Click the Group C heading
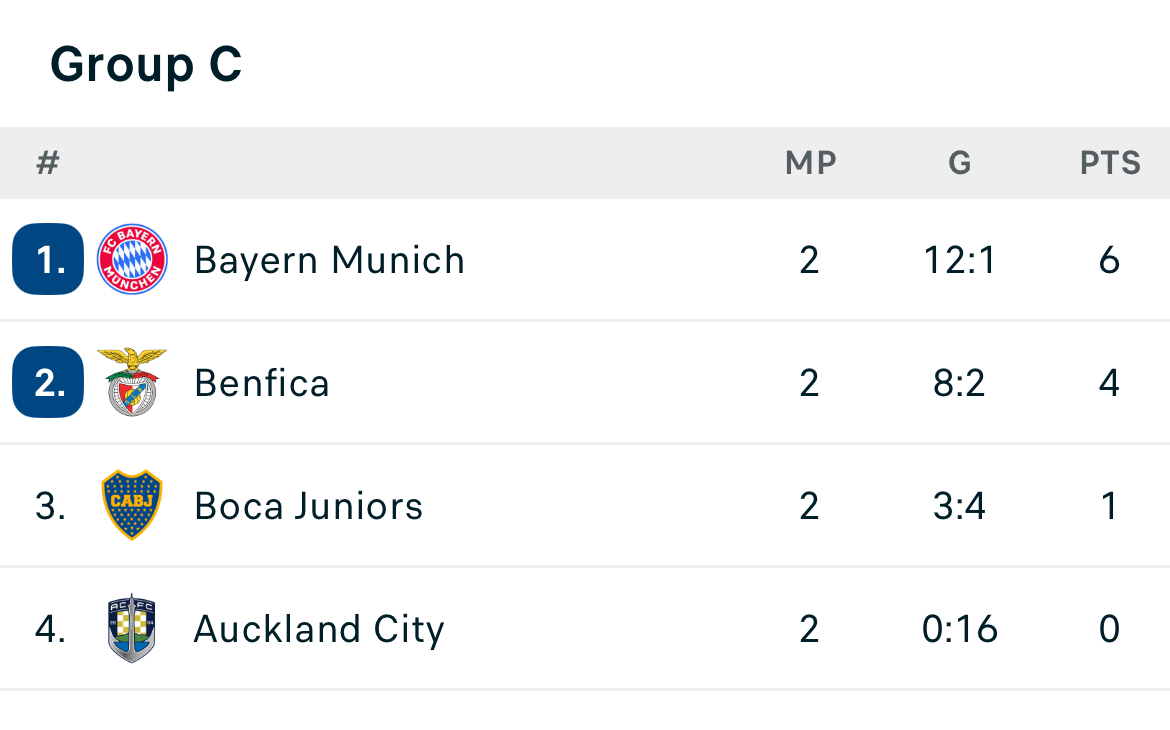The height and width of the screenshot is (730, 1170). click(146, 65)
